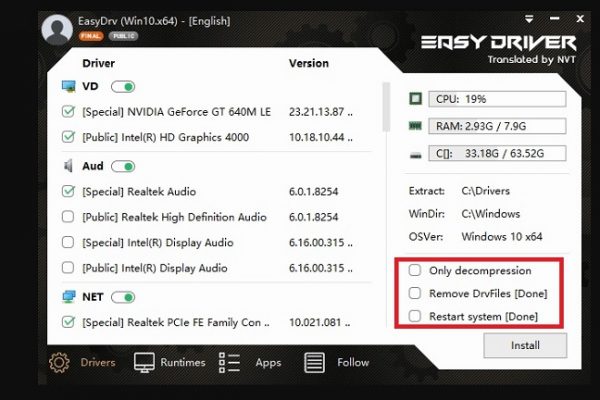Image resolution: width=600 pixels, height=400 pixels.
Task: Click the Follow document icon
Action: 314,362
